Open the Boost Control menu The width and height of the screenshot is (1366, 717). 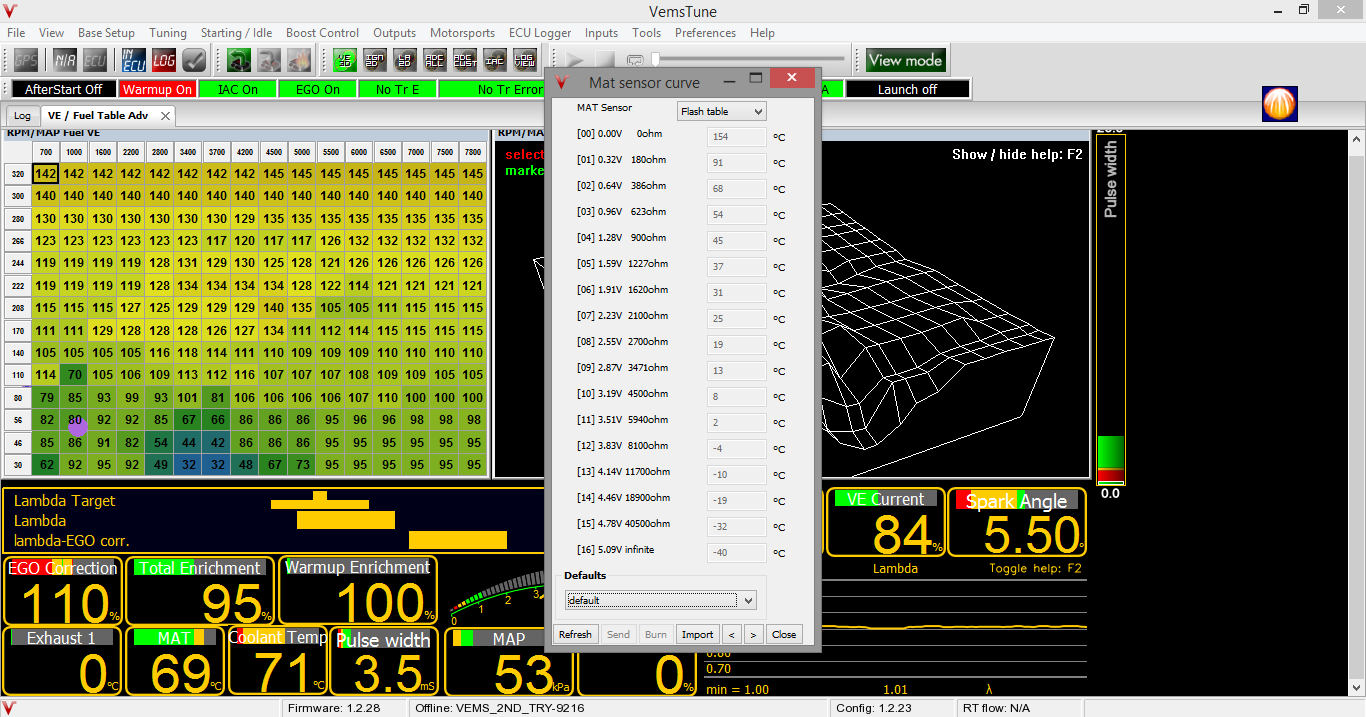[322, 33]
